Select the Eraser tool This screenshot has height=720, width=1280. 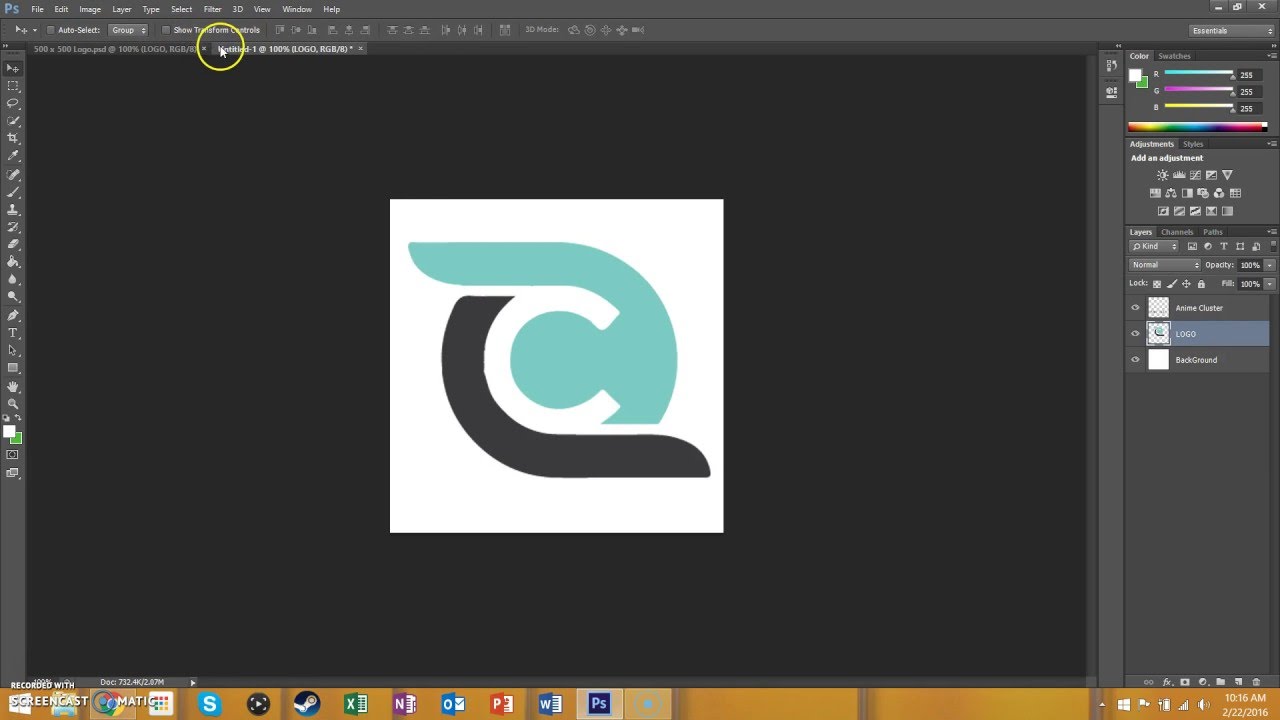[13, 244]
